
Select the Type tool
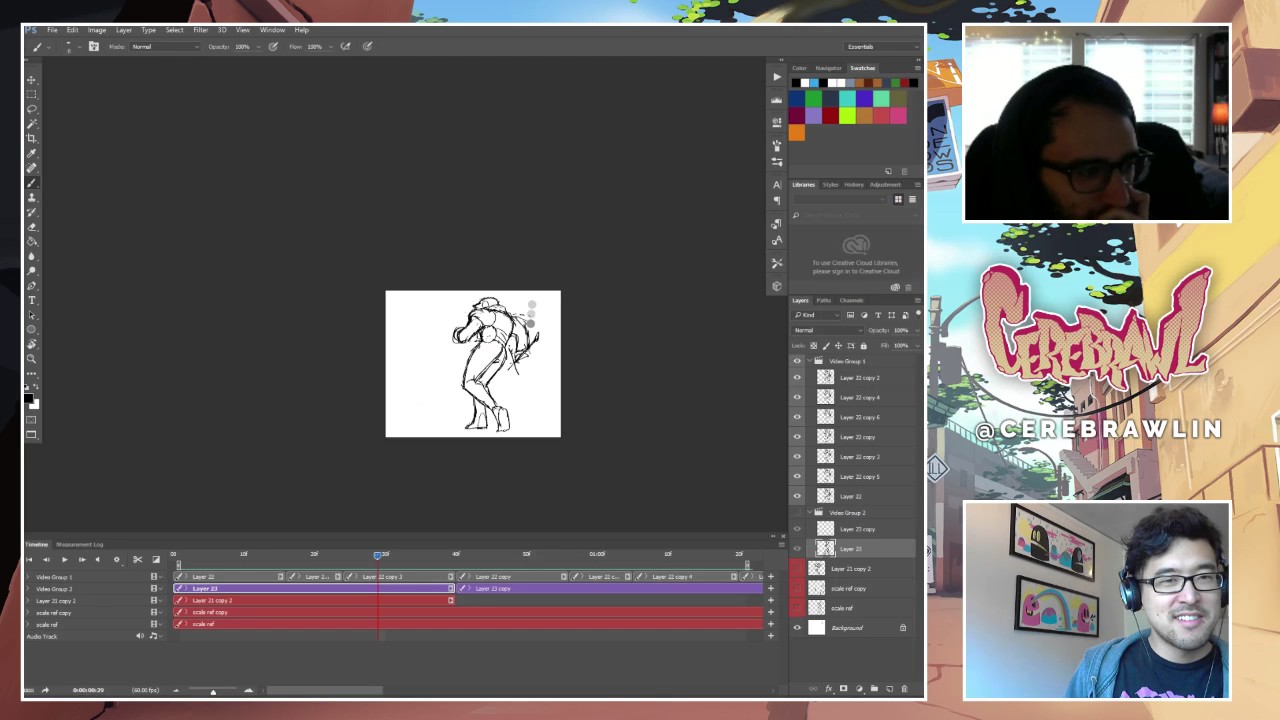click(x=32, y=300)
